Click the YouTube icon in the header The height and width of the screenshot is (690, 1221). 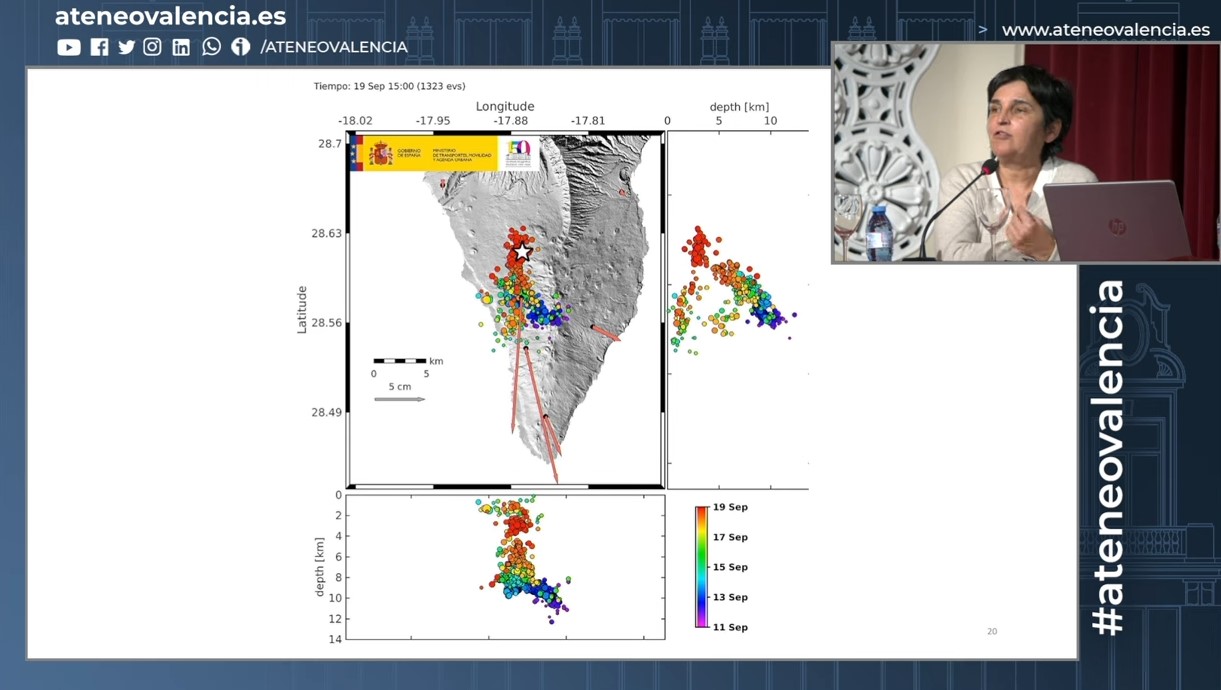(x=69, y=47)
